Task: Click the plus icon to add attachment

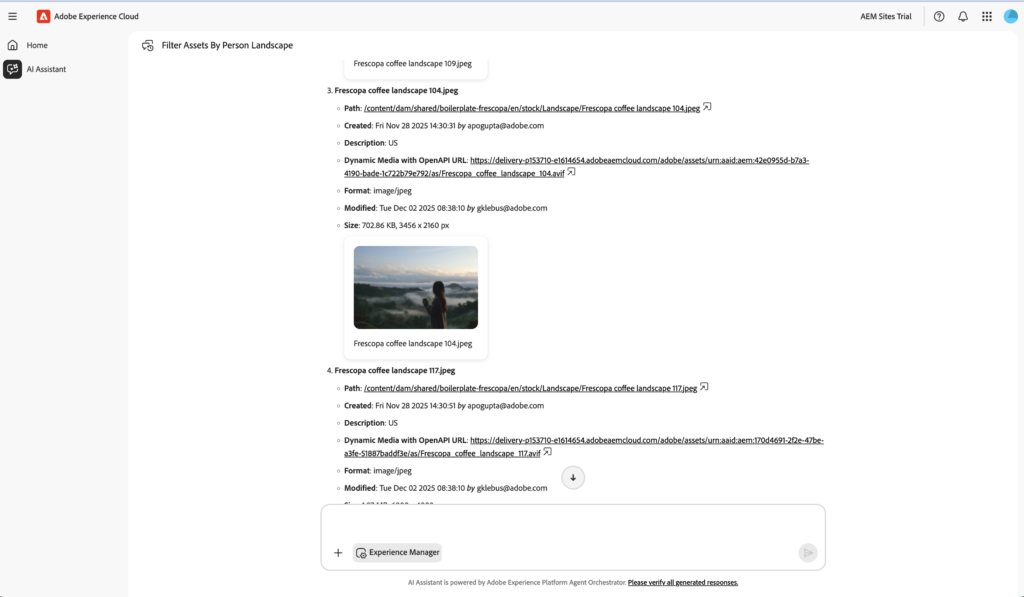Action: pos(338,552)
